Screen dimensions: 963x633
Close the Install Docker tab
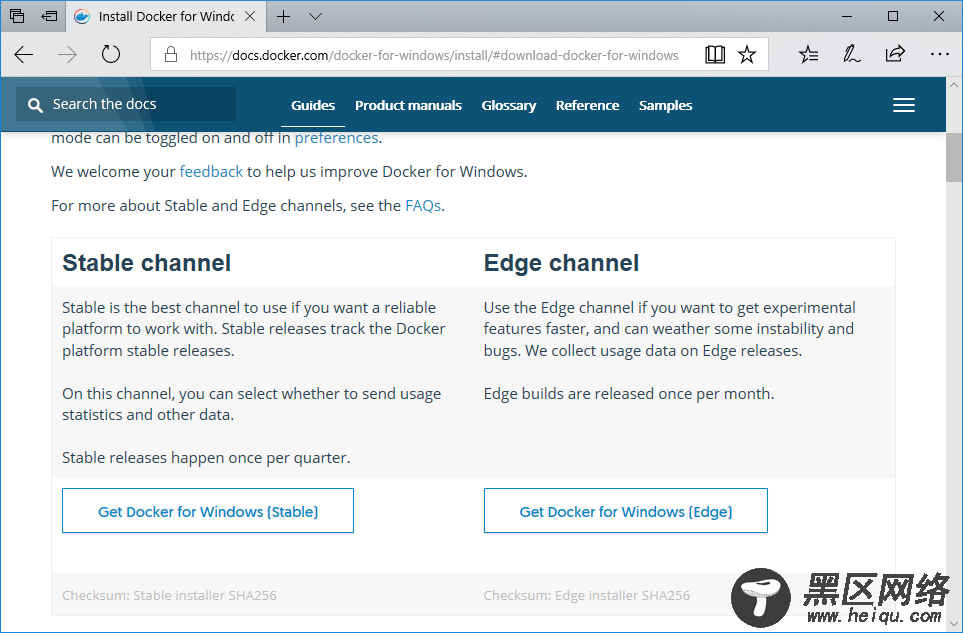(250, 17)
